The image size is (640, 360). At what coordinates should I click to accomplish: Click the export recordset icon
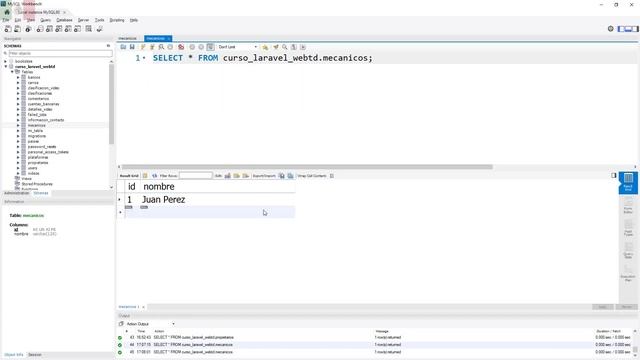(x=282, y=176)
